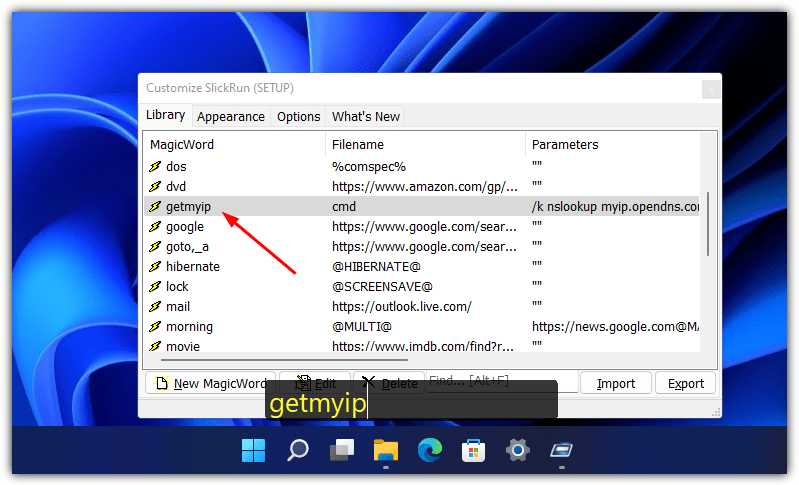Screen dimensions: 799x485
Task: Click the Delete button
Action: pyautogui.click(x=389, y=383)
